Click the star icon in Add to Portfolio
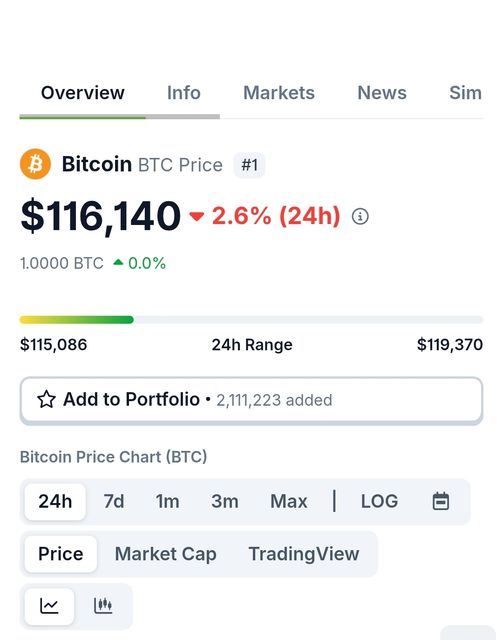Image resolution: width=503 pixels, height=640 pixels. pyautogui.click(x=46, y=399)
